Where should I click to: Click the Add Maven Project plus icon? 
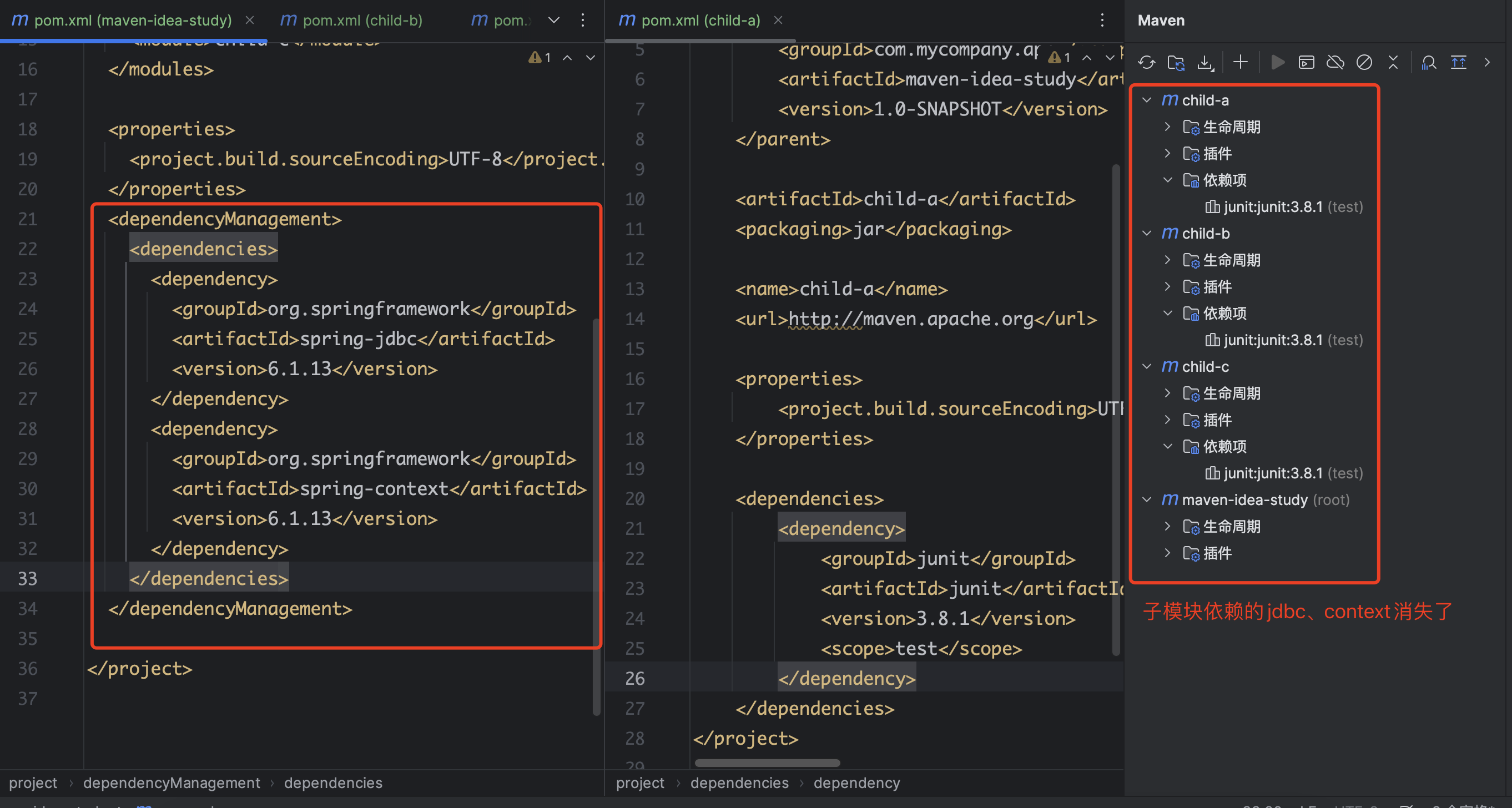click(x=1240, y=62)
